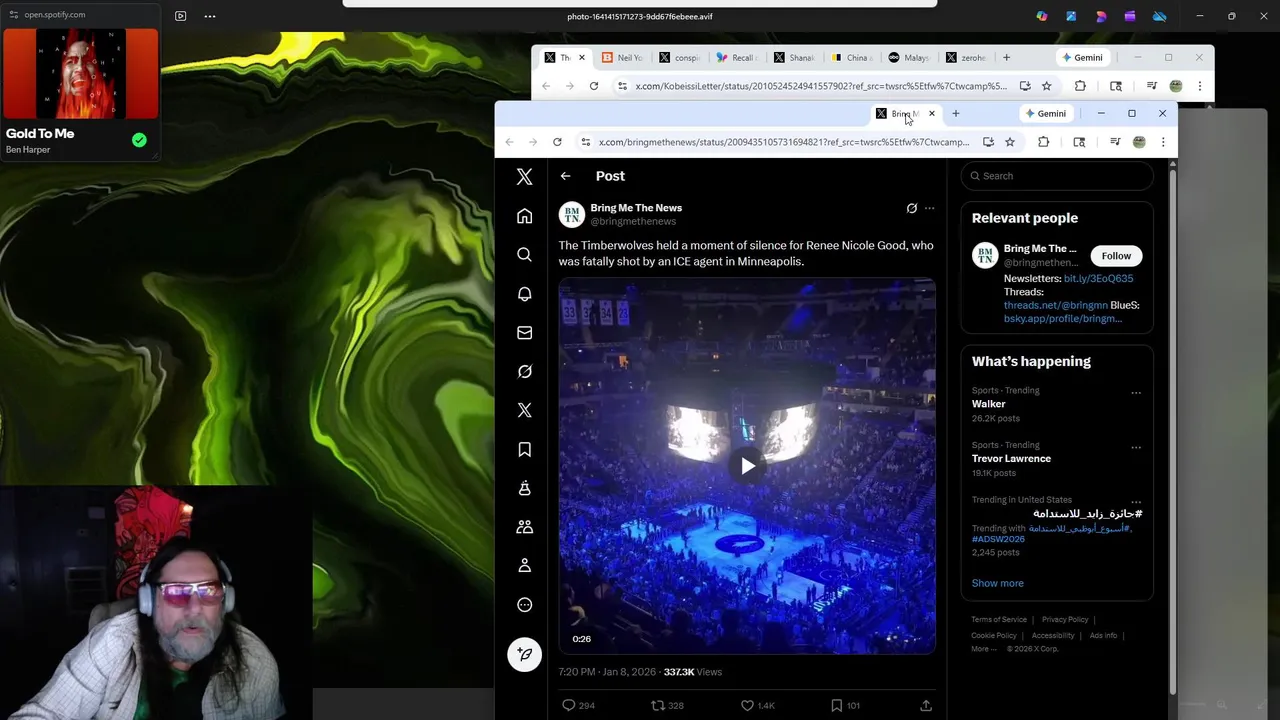Image resolution: width=1280 pixels, height=720 pixels.
Task: Open more options for the Arabic hashtag trend
Action: coord(1136,502)
